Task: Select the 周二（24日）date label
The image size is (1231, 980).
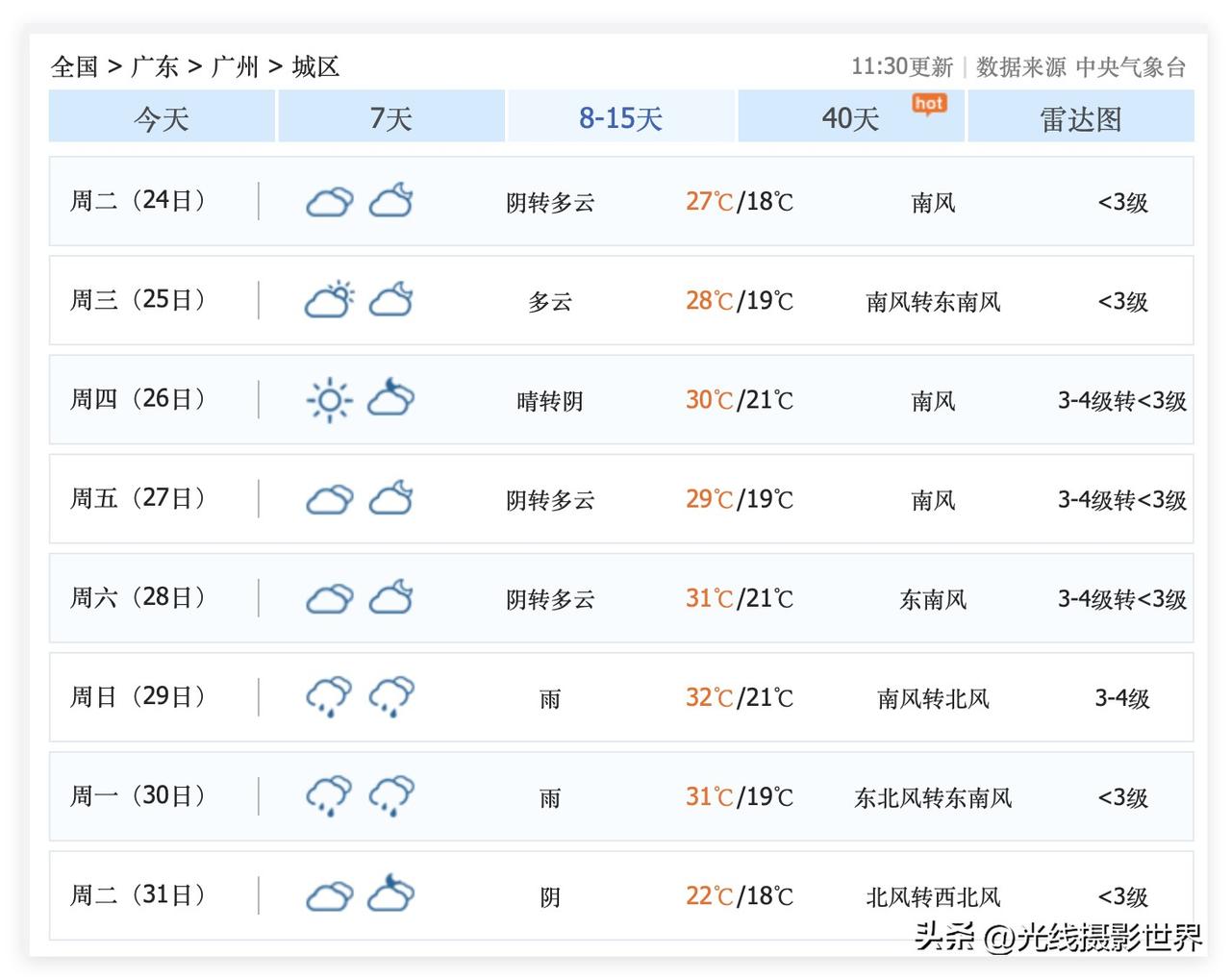Action: click(138, 201)
